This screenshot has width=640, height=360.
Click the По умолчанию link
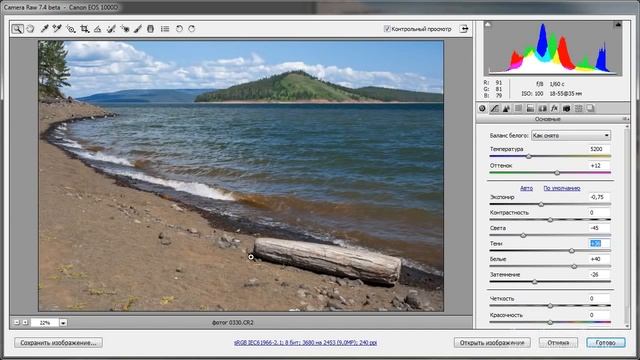[x=562, y=188]
